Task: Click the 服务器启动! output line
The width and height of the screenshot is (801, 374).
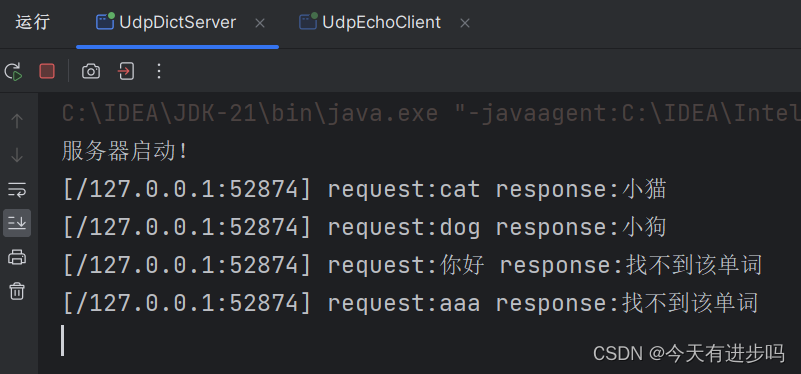Action: tap(125, 152)
